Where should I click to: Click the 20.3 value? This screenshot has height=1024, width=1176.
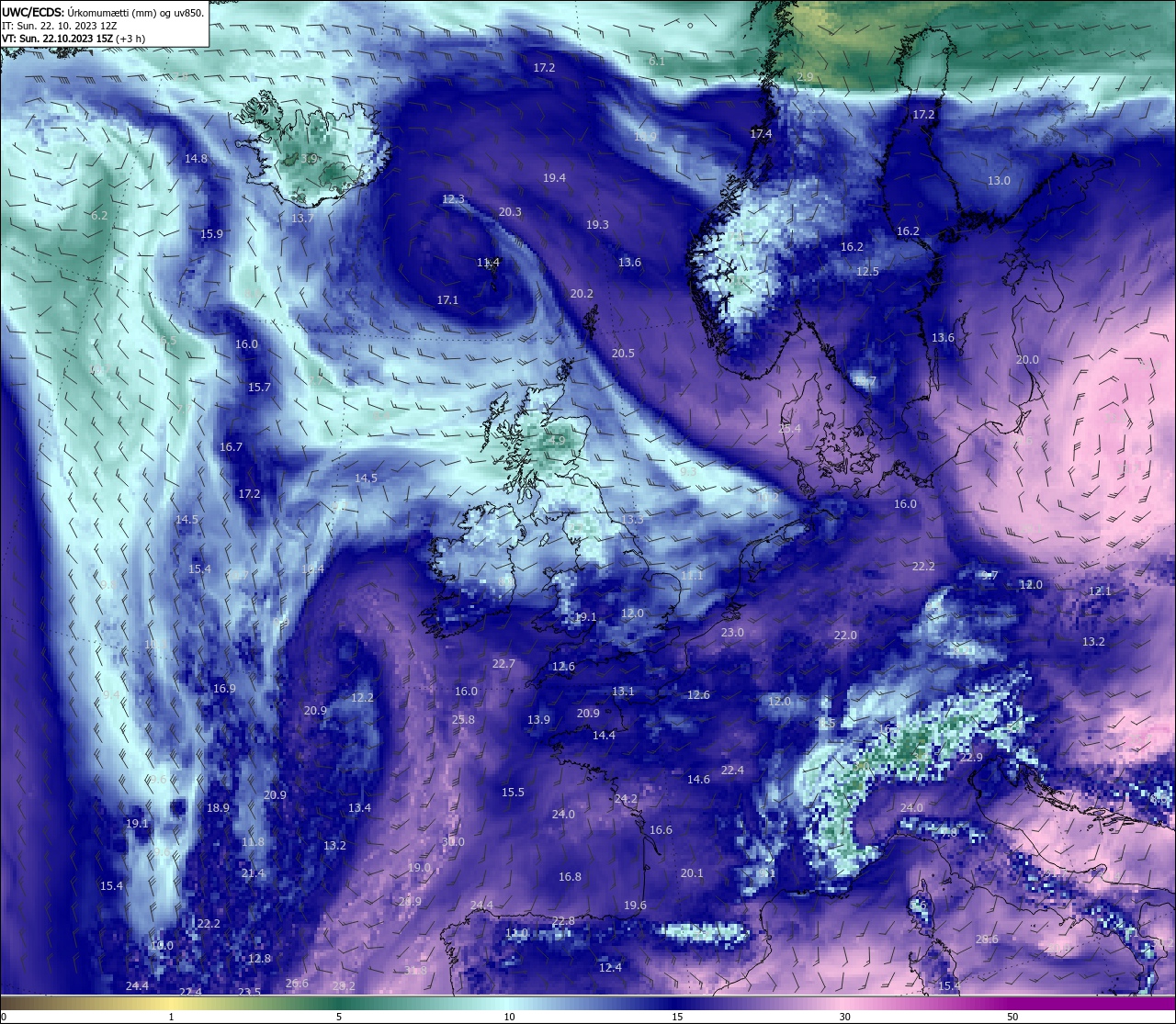(510, 212)
